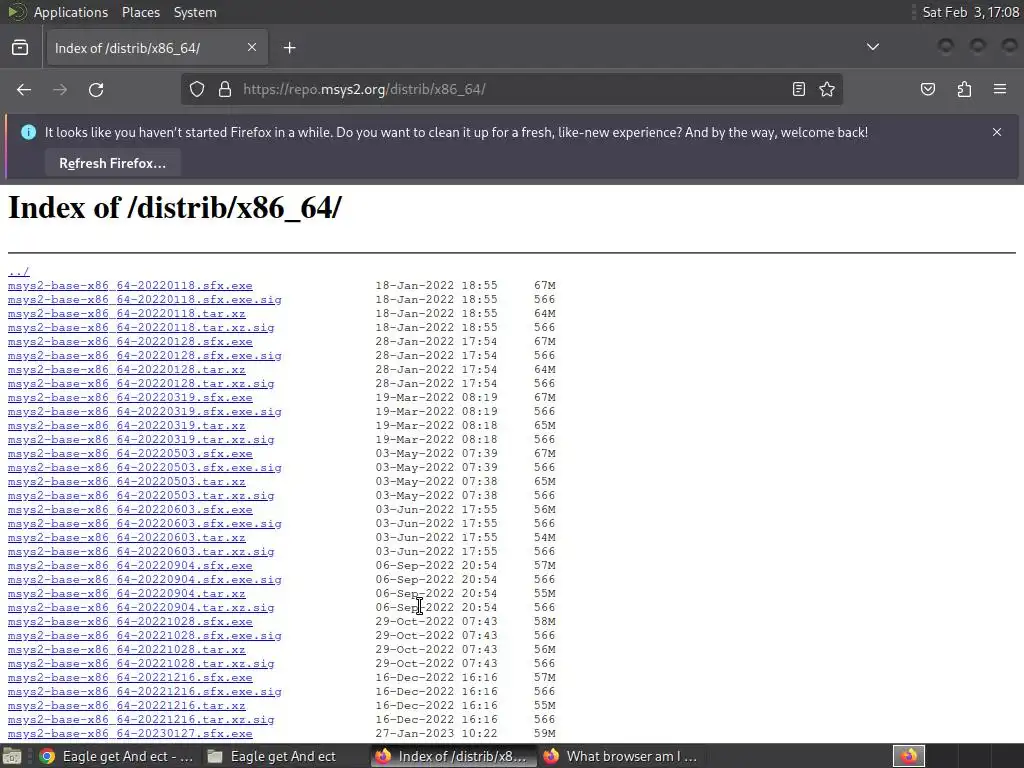
Task: Open msys2-base-x86_64-20220904.sfx.exe.sig link
Action: tap(144, 580)
